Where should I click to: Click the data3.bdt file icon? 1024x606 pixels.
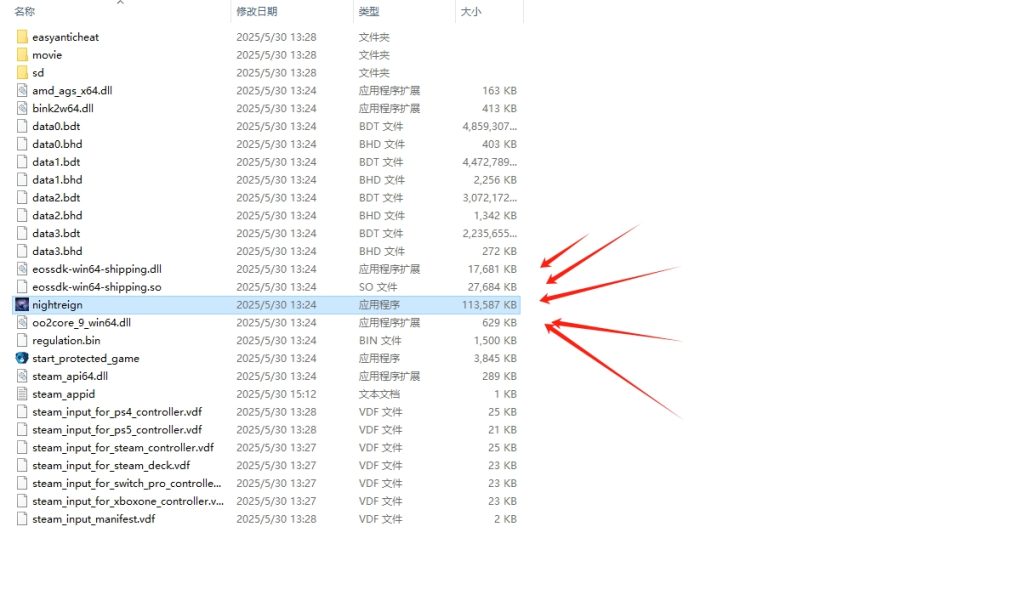pyautogui.click(x=22, y=233)
